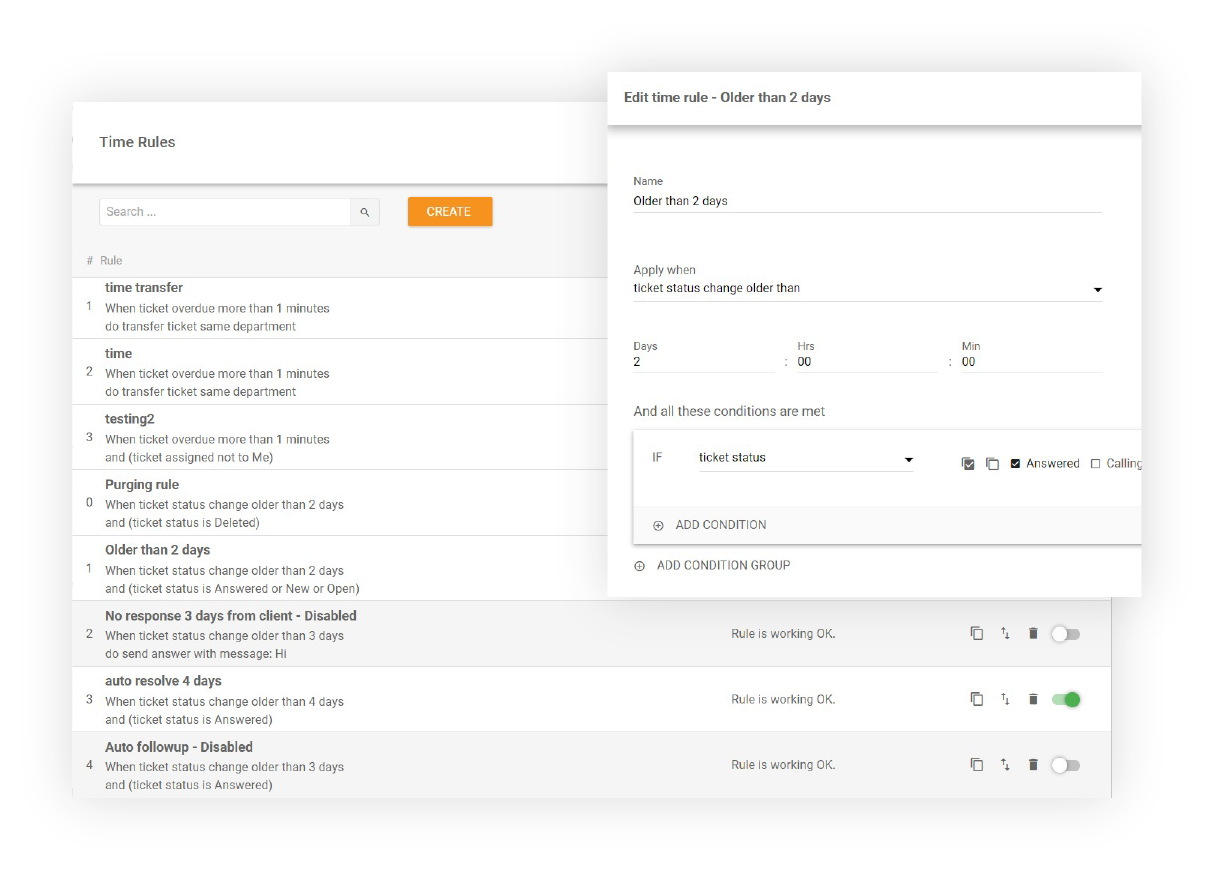Enable the 'Auto followup - Disabled' rule toggle
The image size is (1214, 870).
tap(1065, 764)
